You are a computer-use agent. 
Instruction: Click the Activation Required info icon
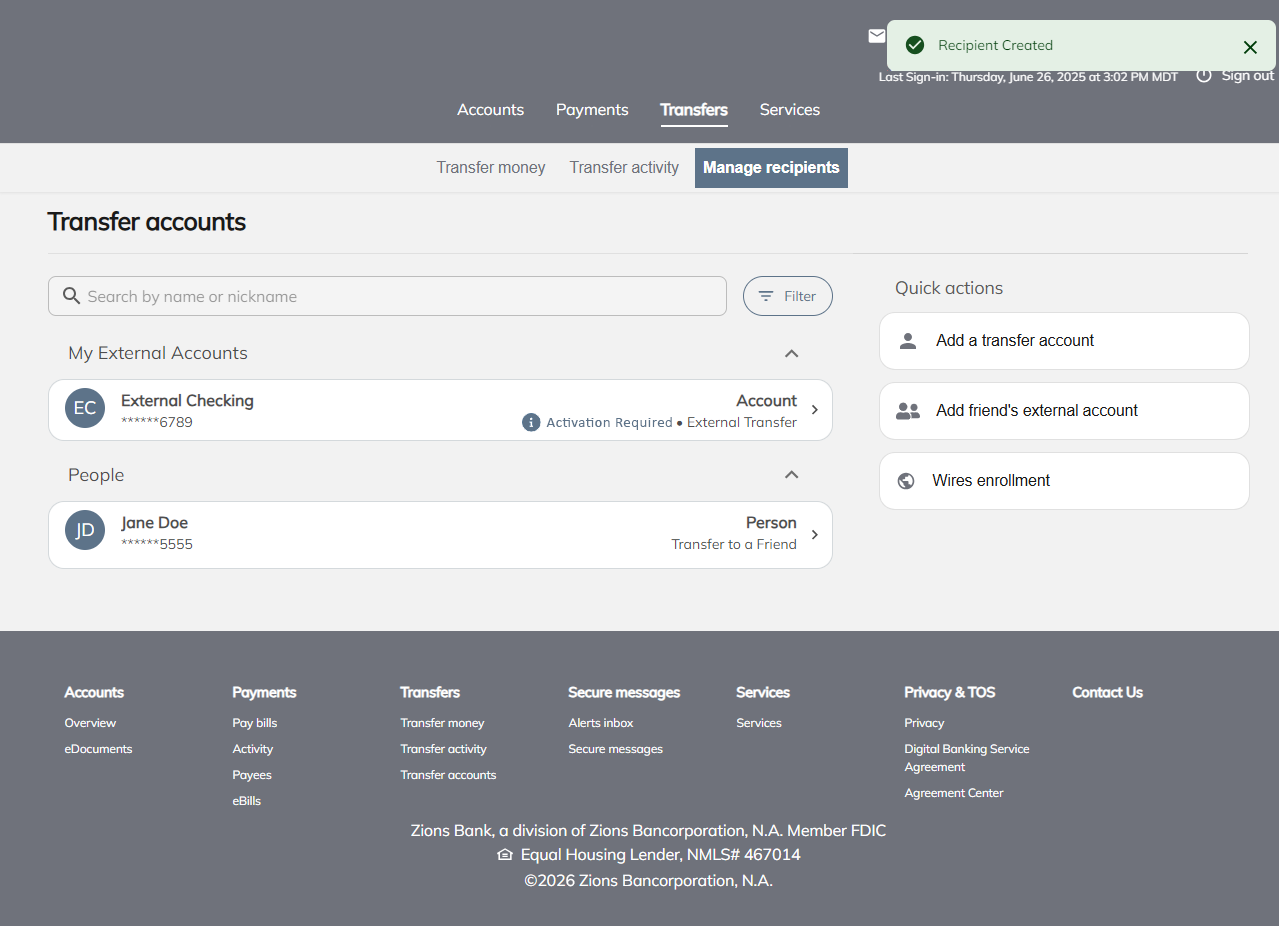pos(531,422)
